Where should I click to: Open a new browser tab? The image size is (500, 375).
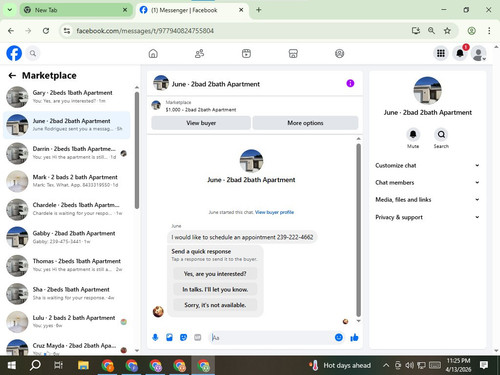[259, 10]
